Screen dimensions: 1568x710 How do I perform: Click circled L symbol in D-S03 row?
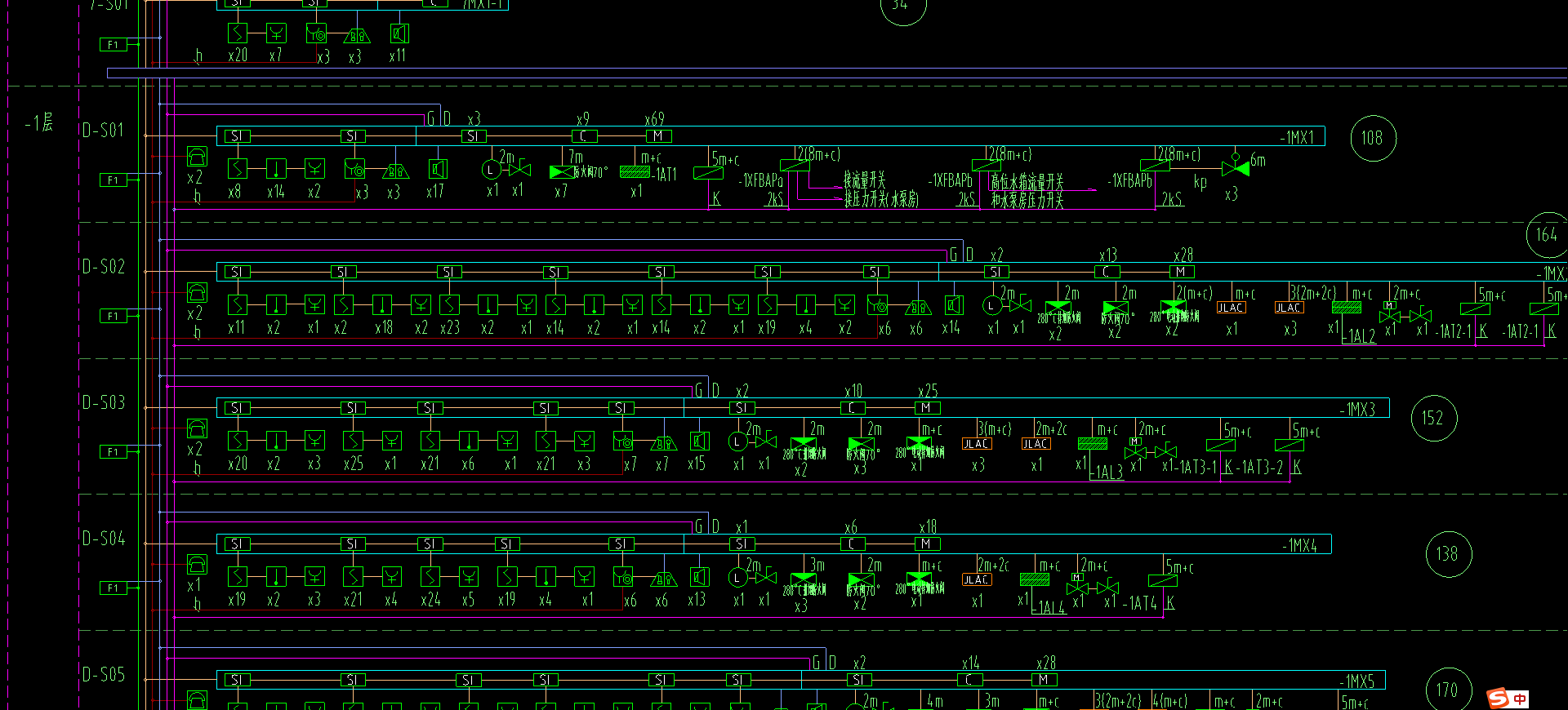coord(737,442)
